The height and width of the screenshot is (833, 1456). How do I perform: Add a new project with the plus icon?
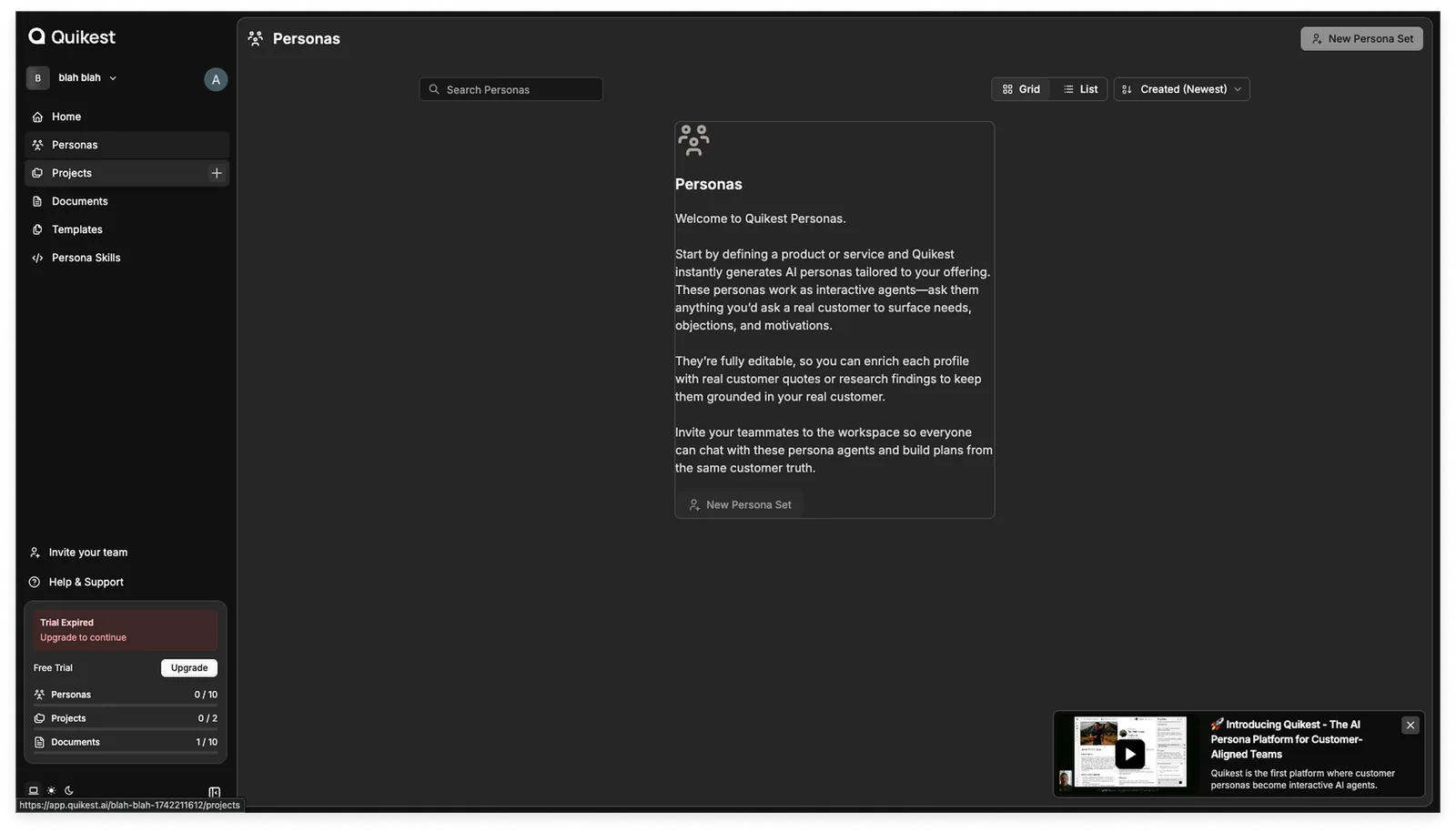(x=217, y=173)
